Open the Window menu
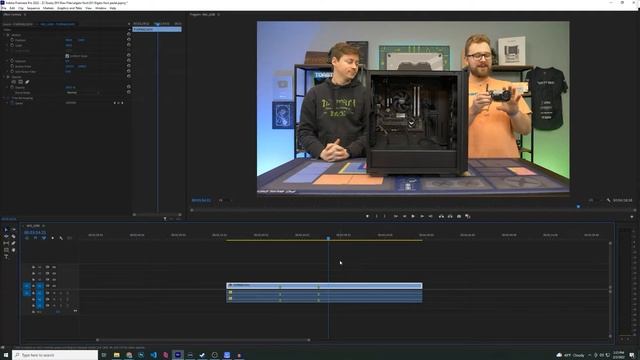Screen dimensions: 640x360 point(100,8)
